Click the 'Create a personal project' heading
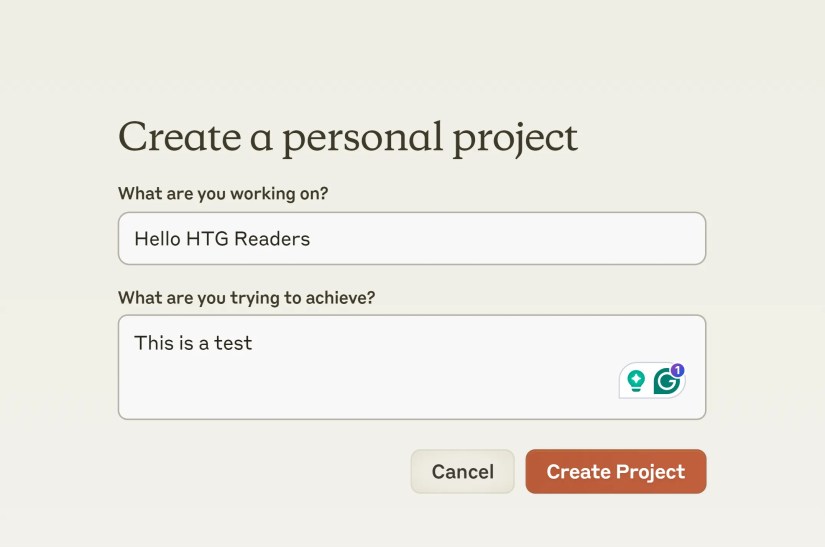The height and width of the screenshot is (547, 825). coord(348,137)
